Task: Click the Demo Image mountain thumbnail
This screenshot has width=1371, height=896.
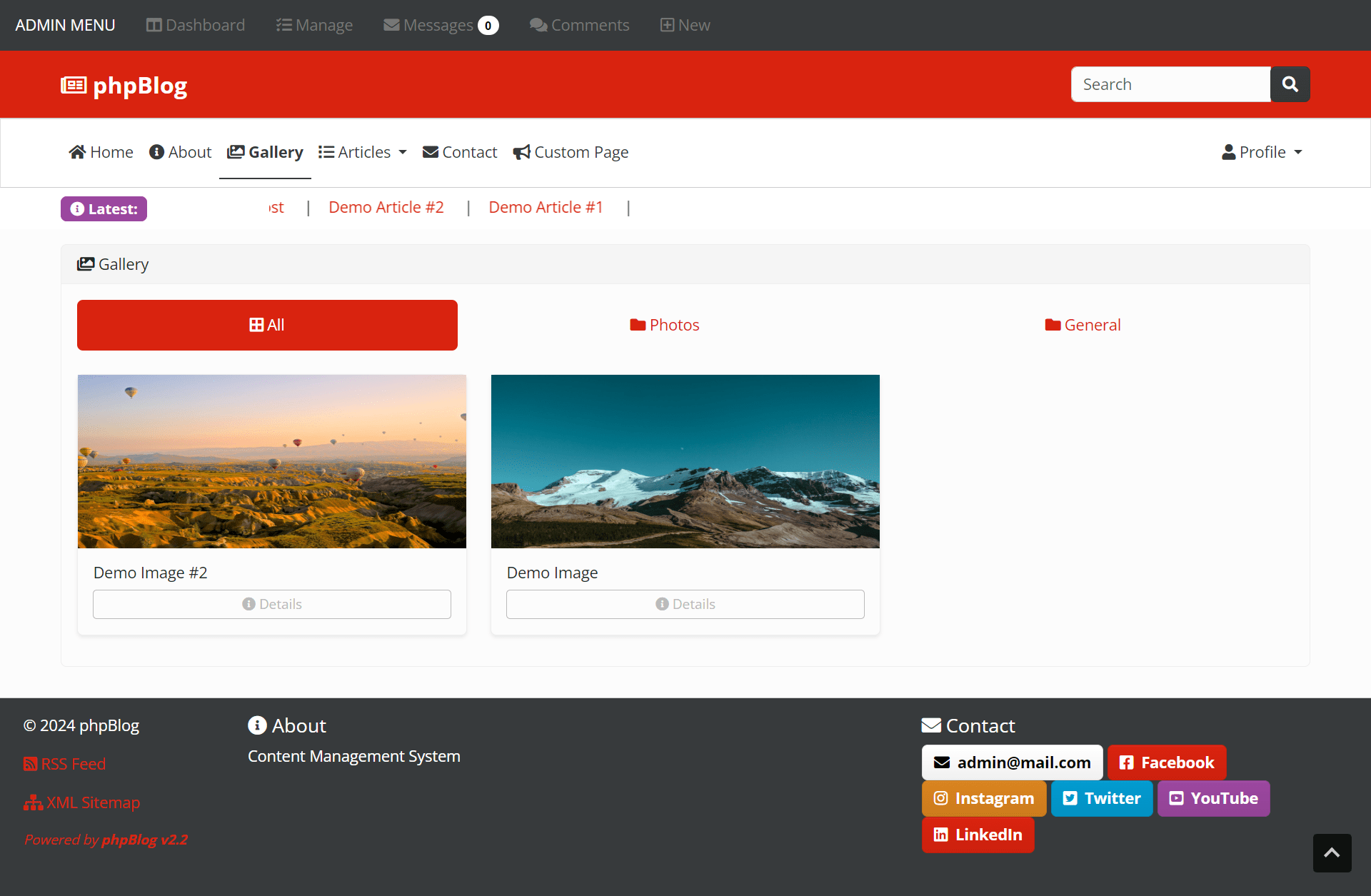Action: [x=685, y=460]
